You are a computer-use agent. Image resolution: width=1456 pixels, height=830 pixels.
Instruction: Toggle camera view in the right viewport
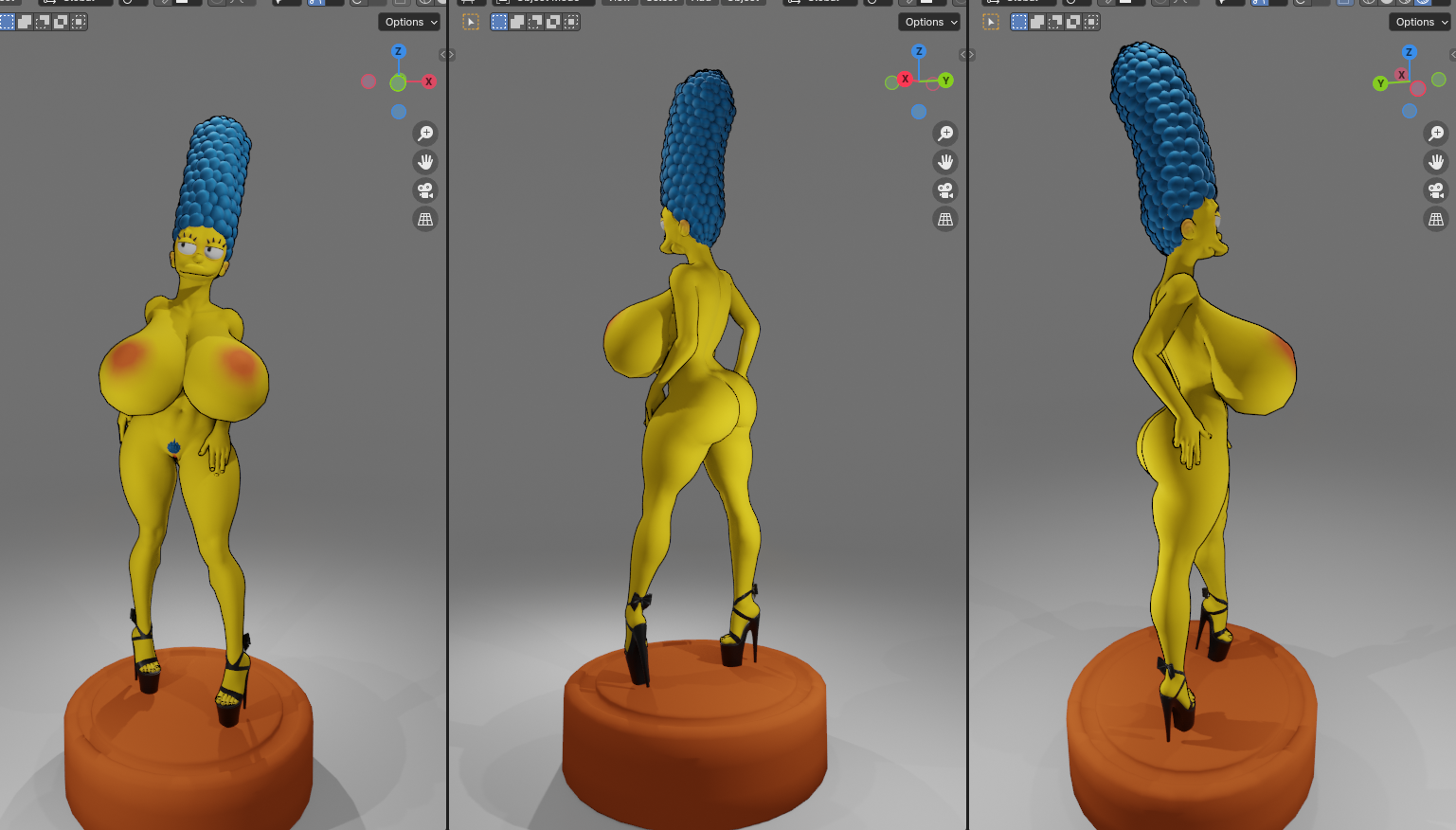1436,190
